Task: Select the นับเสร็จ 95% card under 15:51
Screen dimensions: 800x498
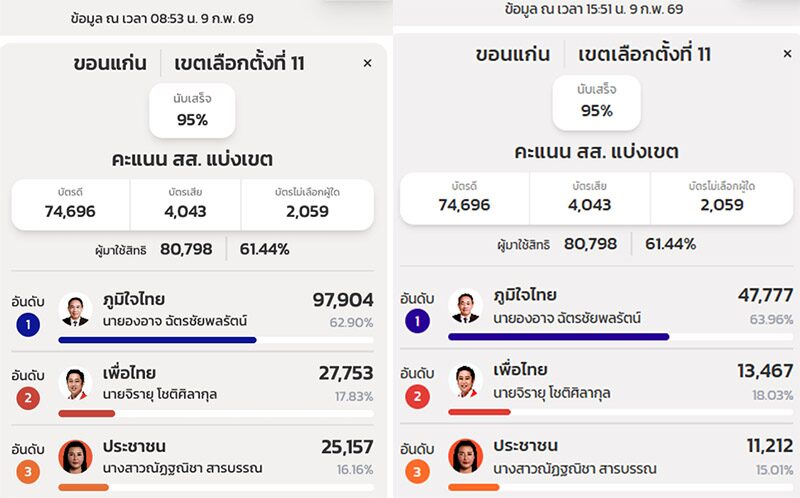Action: 596,101
